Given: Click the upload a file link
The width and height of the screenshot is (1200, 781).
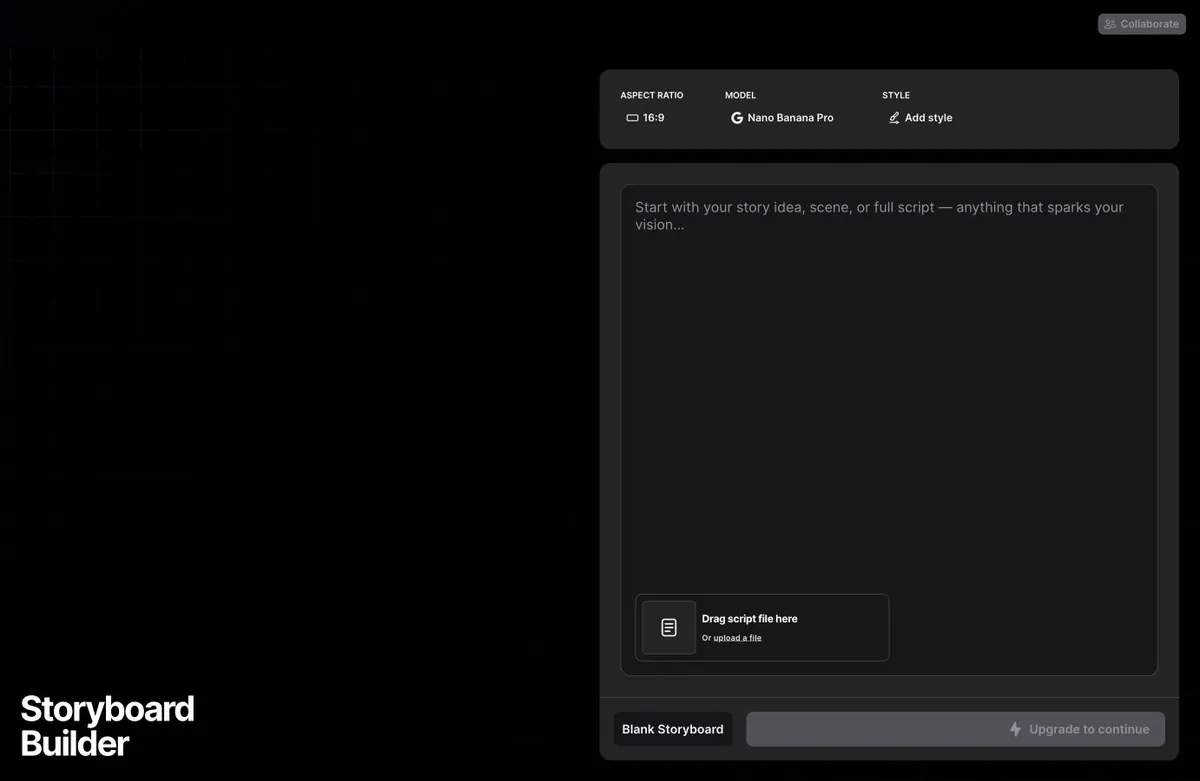Looking at the screenshot, I should point(737,638).
